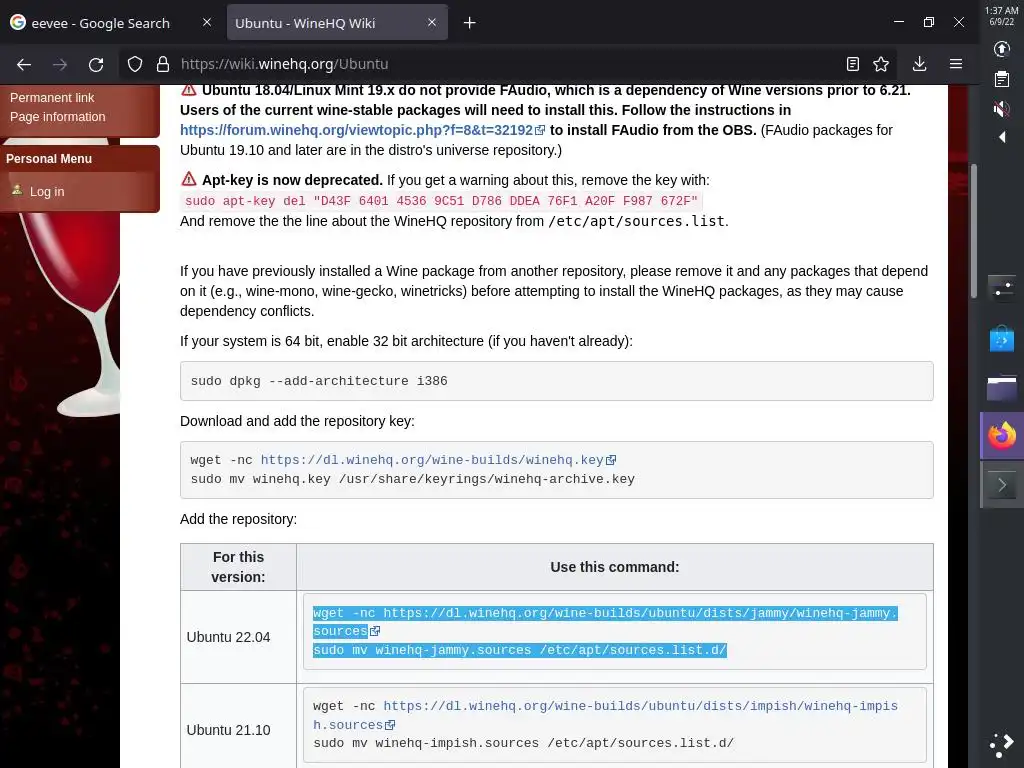Close the eevee - Google Search tab
Viewport: 1024px width, 768px height.
[207, 22]
